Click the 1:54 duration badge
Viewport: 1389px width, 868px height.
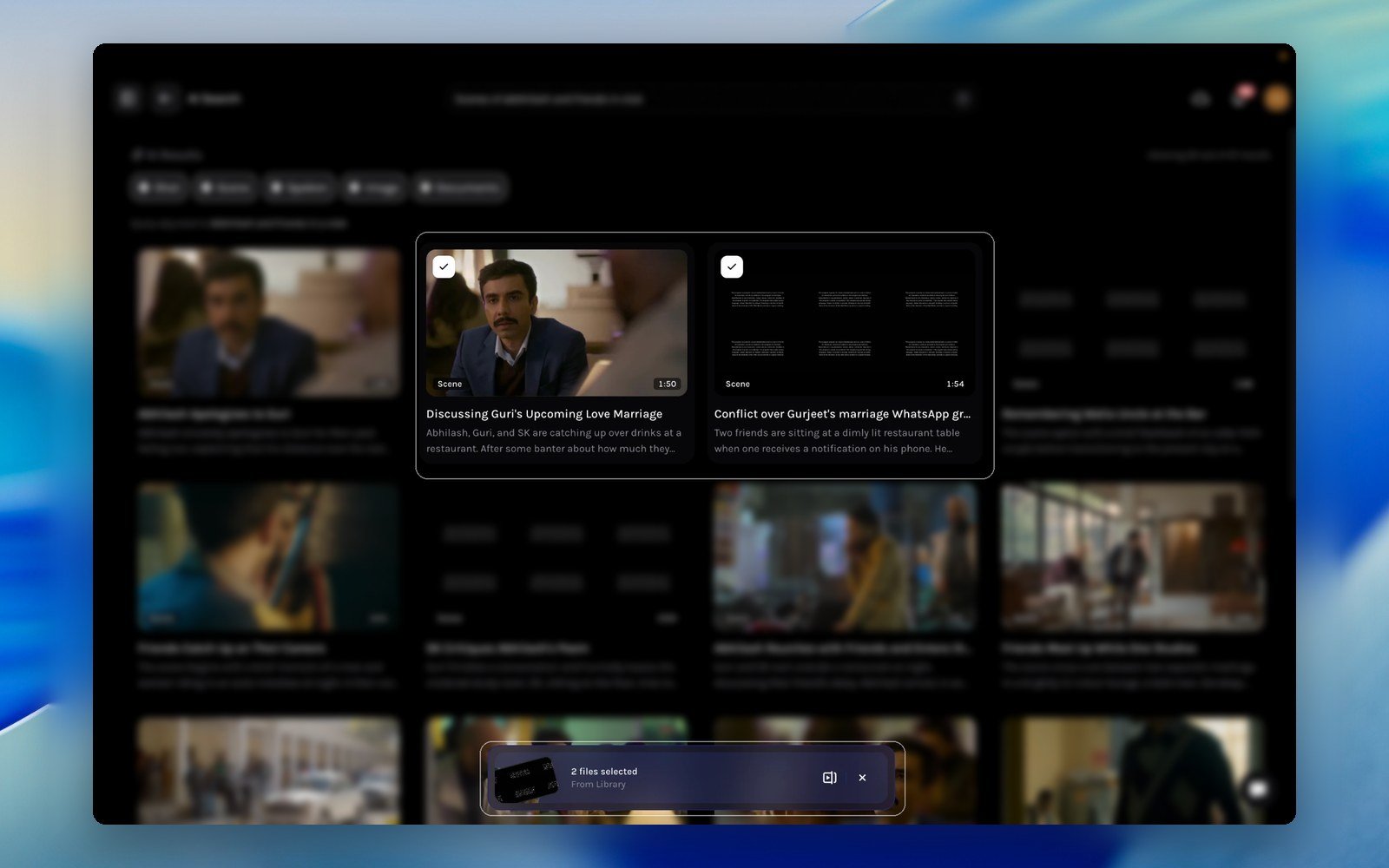[955, 384]
